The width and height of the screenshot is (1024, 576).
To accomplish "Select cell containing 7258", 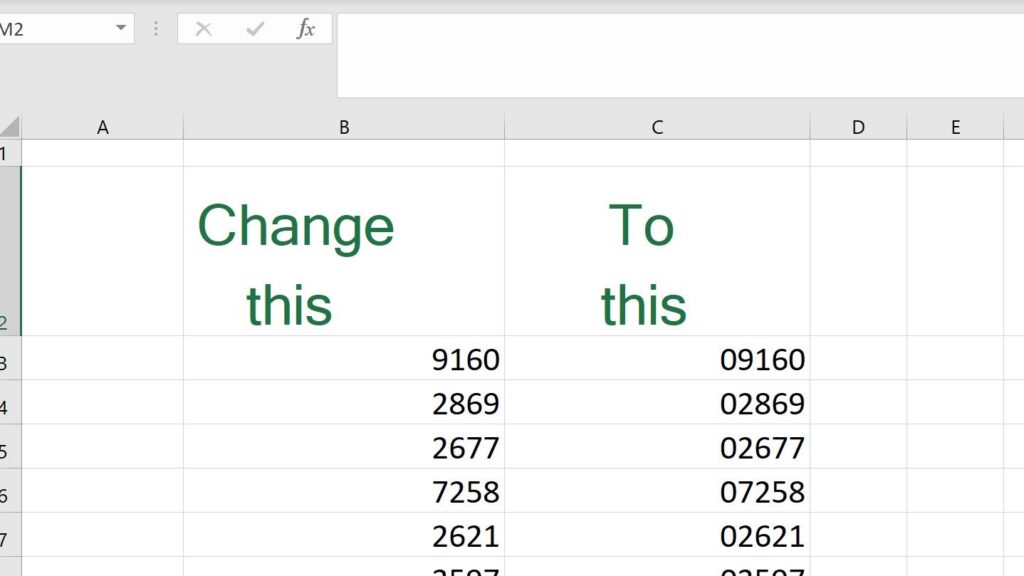I will click(x=344, y=491).
